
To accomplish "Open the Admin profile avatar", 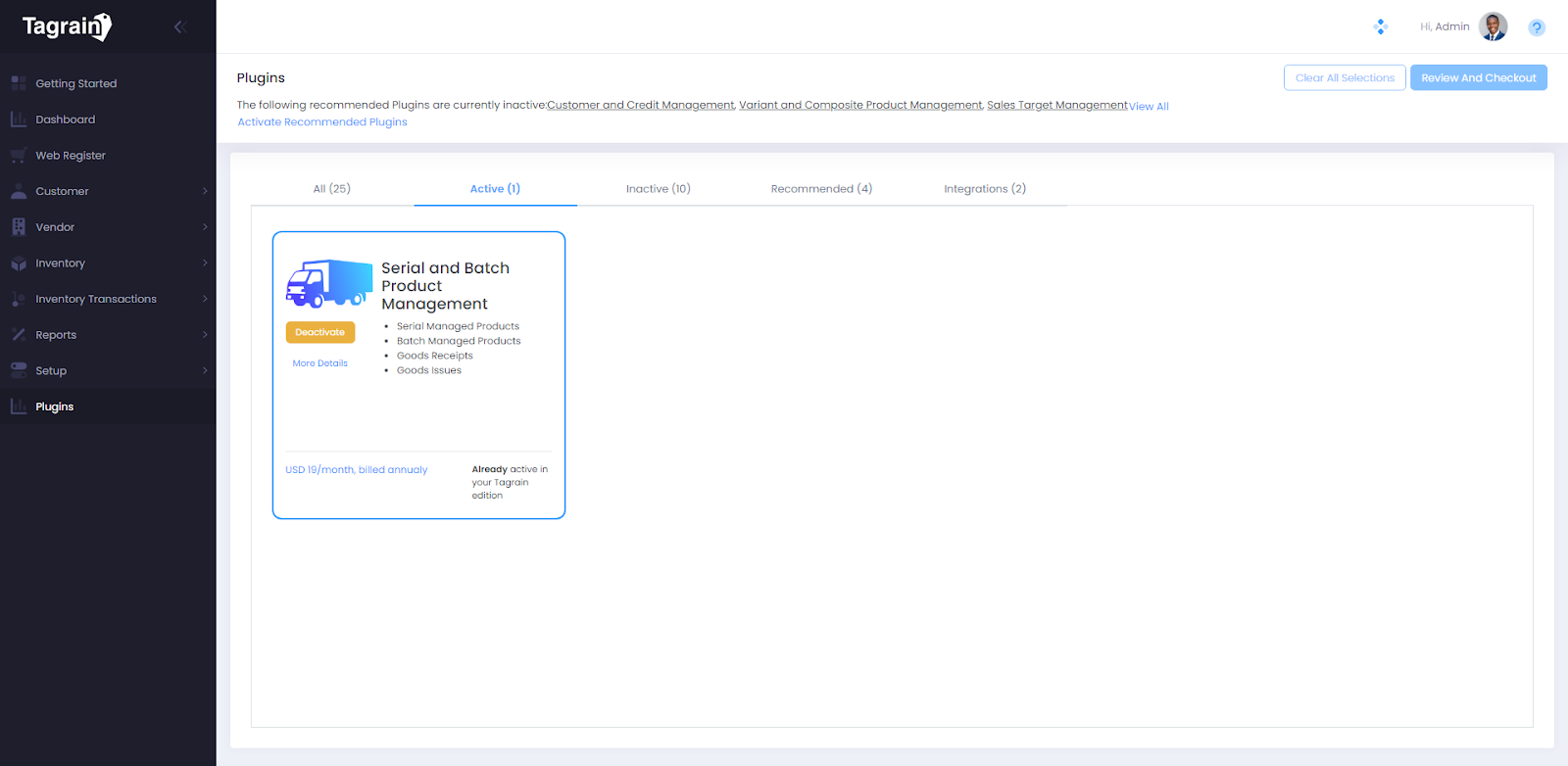I will (x=1493, y=26).
